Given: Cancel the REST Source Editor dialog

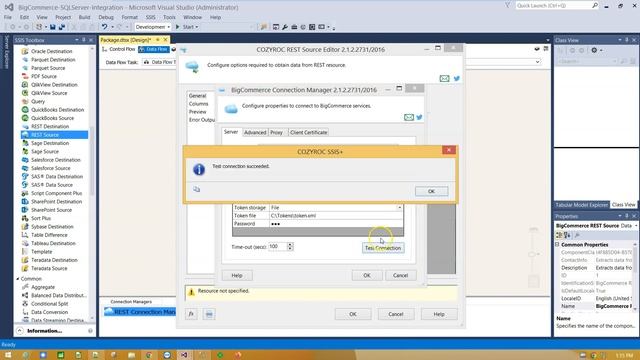Looking at the screenshot, I should point(396,314).
